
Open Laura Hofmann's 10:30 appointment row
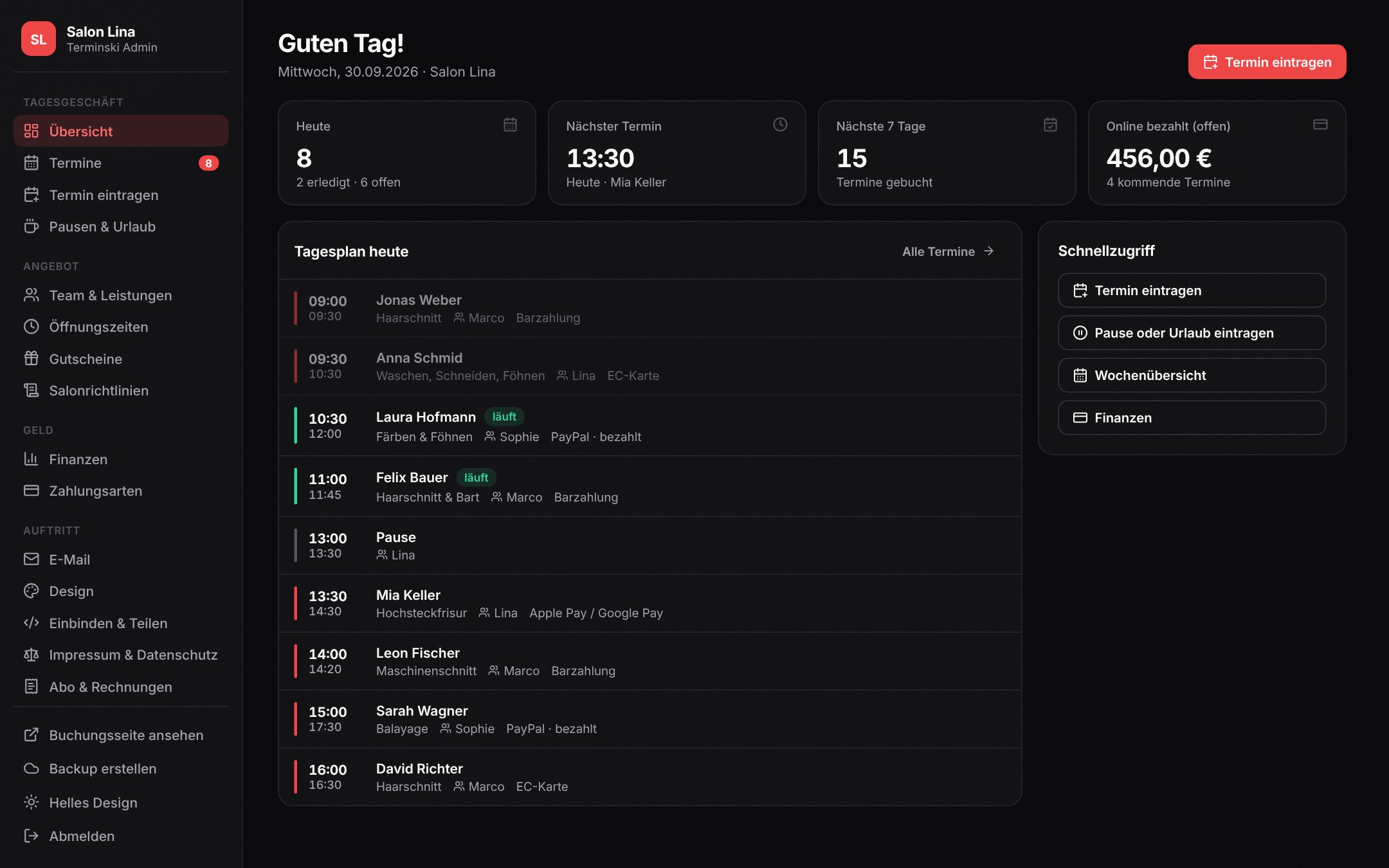click(x=649, y=426)
